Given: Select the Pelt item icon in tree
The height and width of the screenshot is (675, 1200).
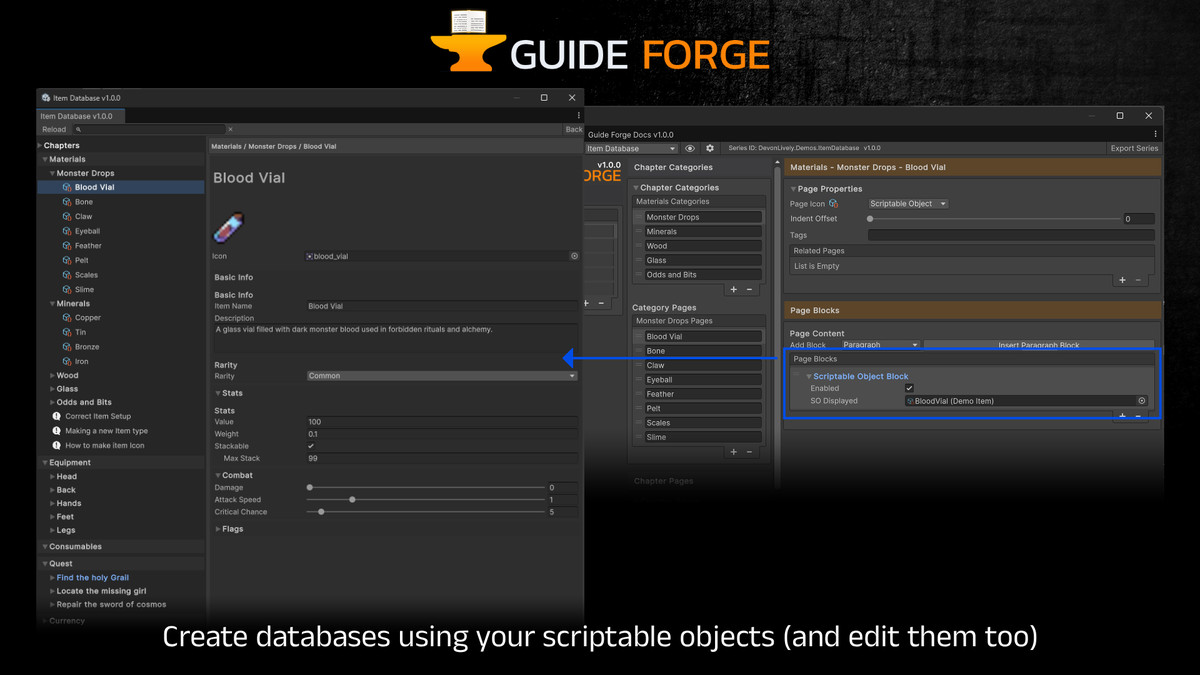Looking at the screenshot, I should 67,260.
